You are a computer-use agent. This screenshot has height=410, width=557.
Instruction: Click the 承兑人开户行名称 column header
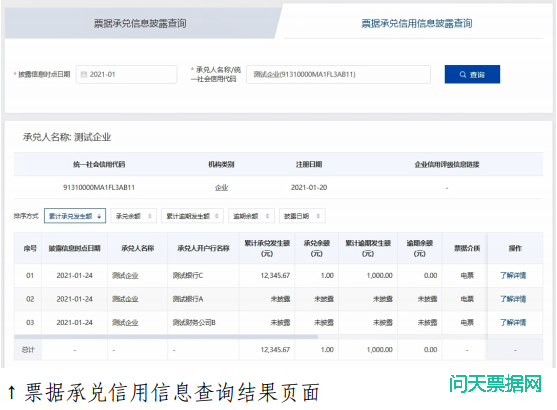203,248
